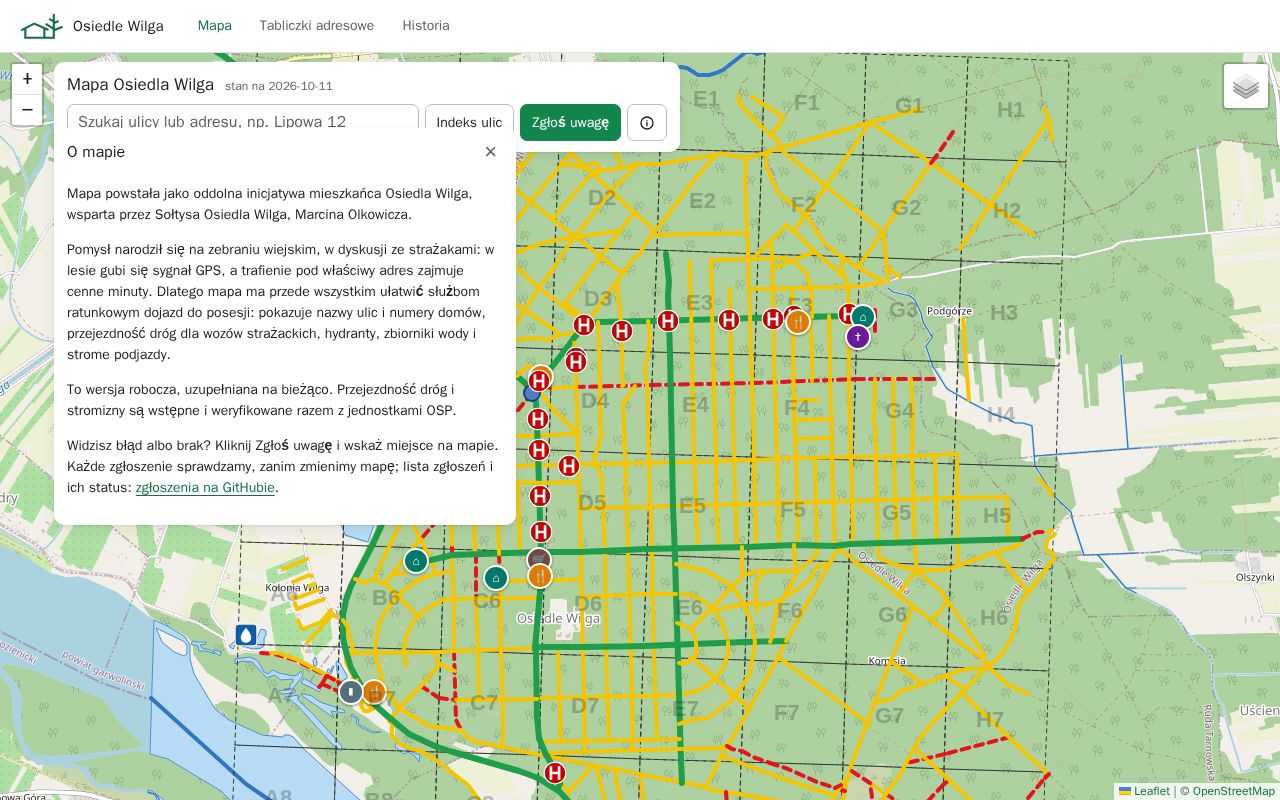Select the teal house marker near Podgórze
The width and height of the screenshot is (1280, 800).
pos(863,317)
